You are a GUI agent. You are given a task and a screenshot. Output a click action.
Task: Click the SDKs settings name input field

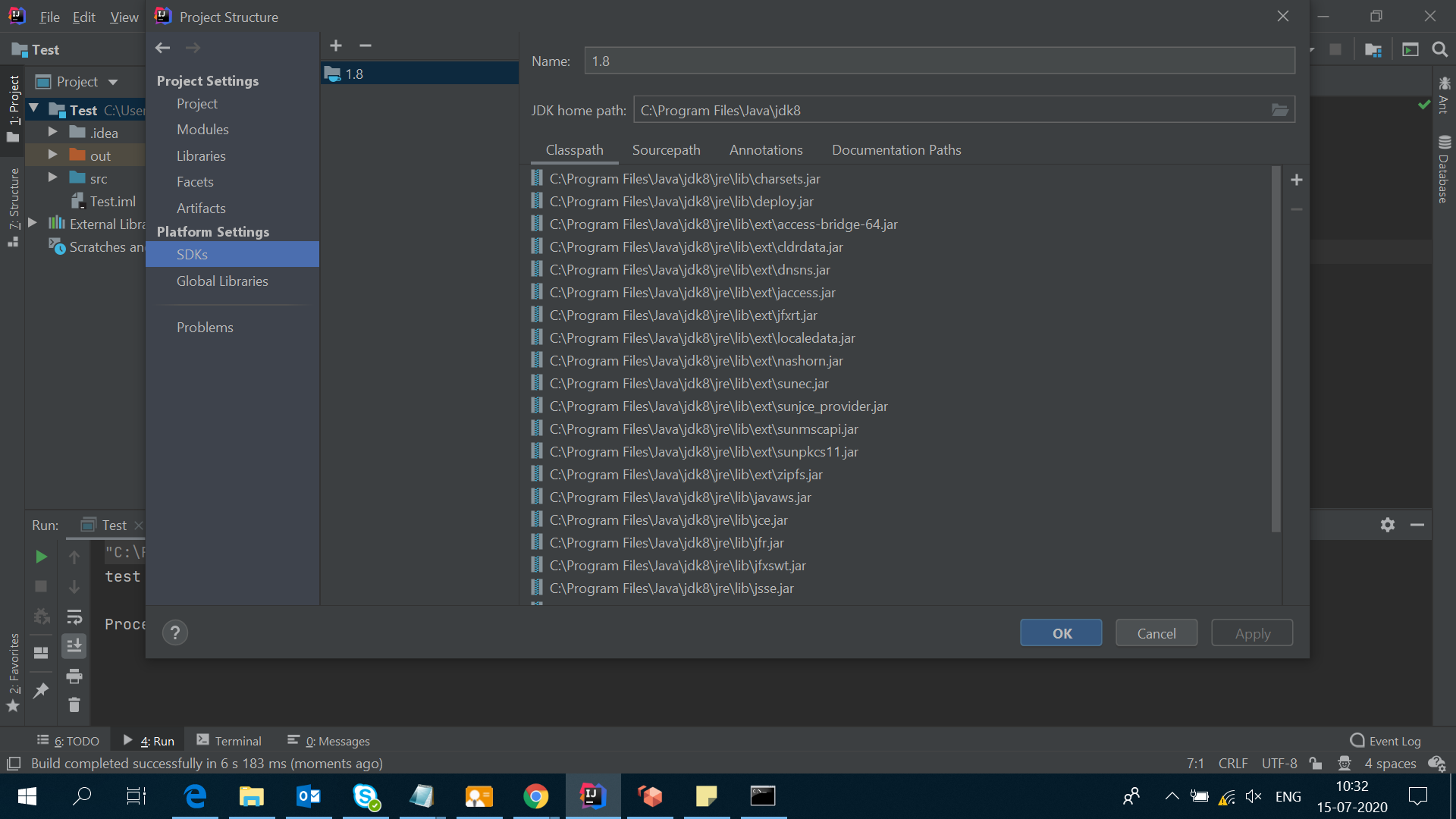939,61
